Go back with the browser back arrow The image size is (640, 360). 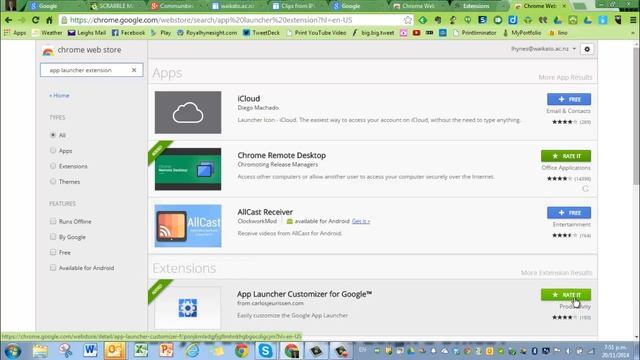coord(9,20)
